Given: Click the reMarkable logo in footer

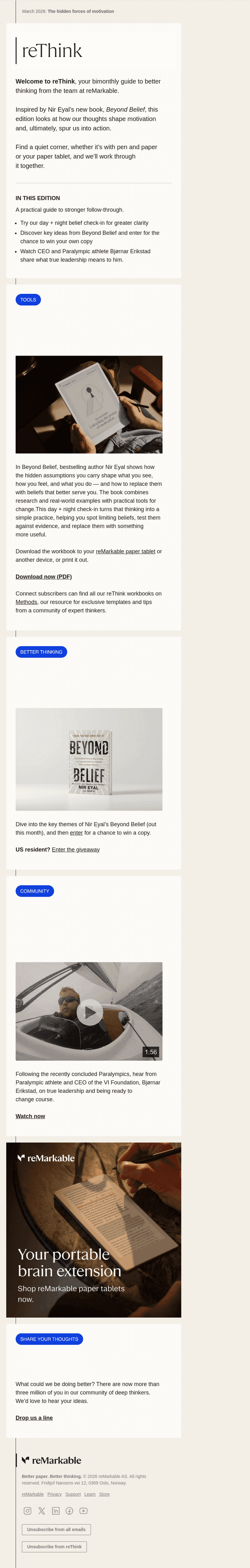Looking at the screenshot, I should [x=52, y=1460].
